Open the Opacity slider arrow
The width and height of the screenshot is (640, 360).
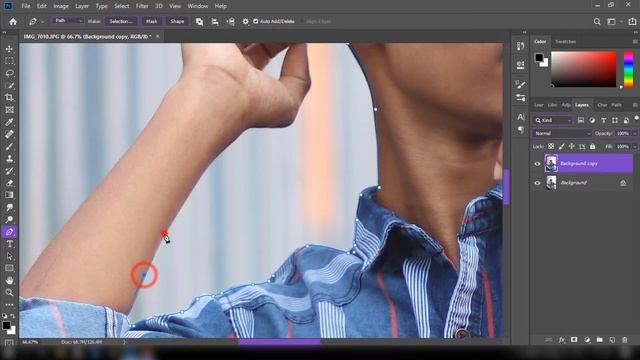[x=635, y=133]
